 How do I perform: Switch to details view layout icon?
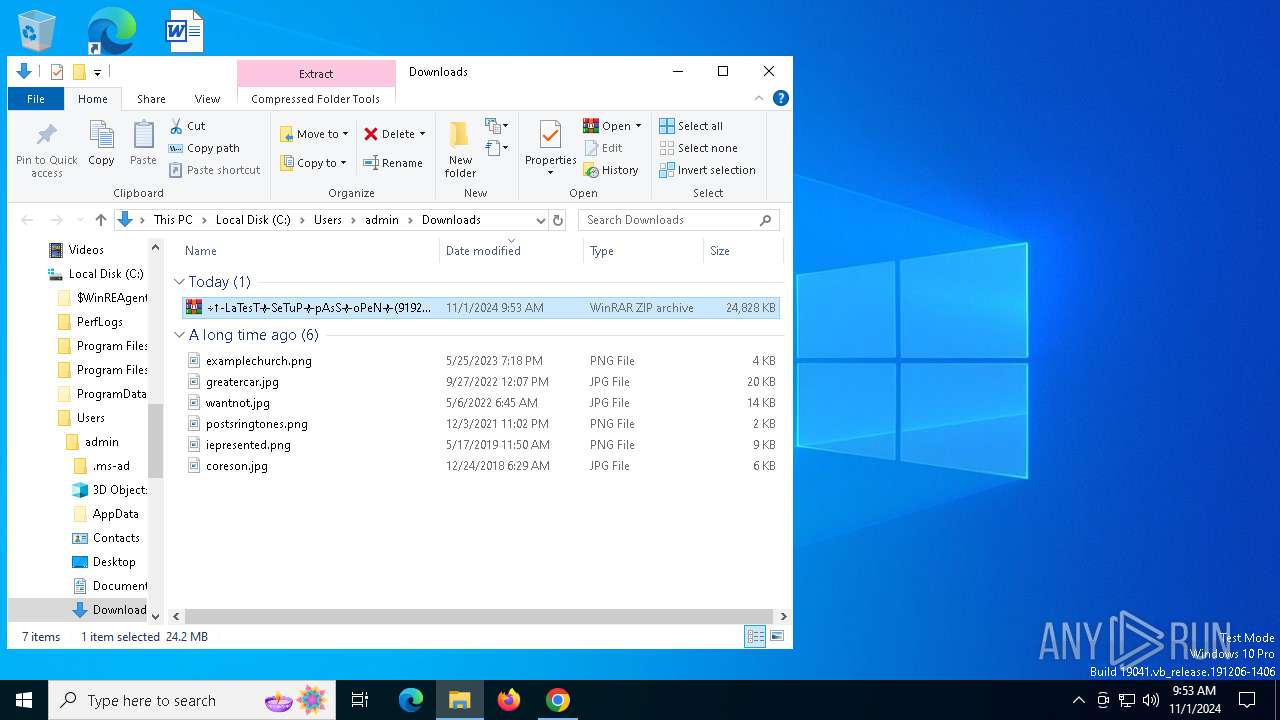point(755,636)
